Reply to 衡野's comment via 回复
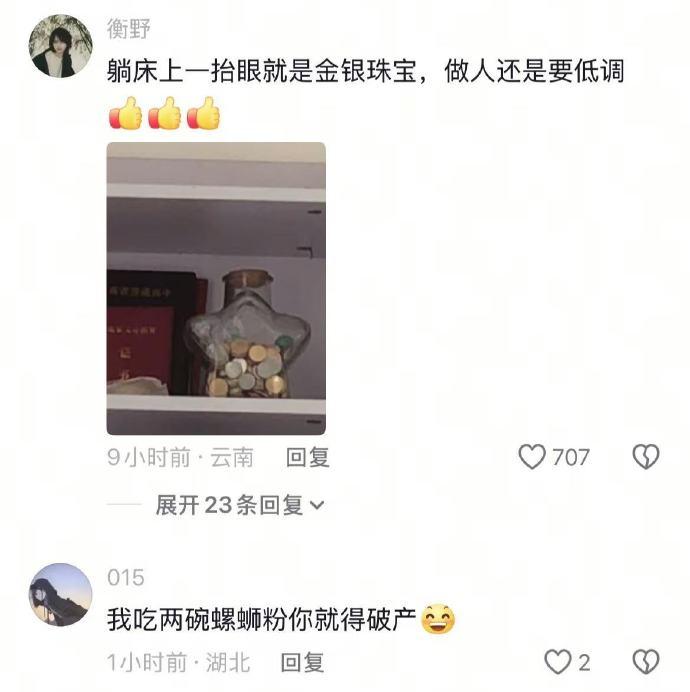Viewport: 690px width, 692px height. pos(308,457)
